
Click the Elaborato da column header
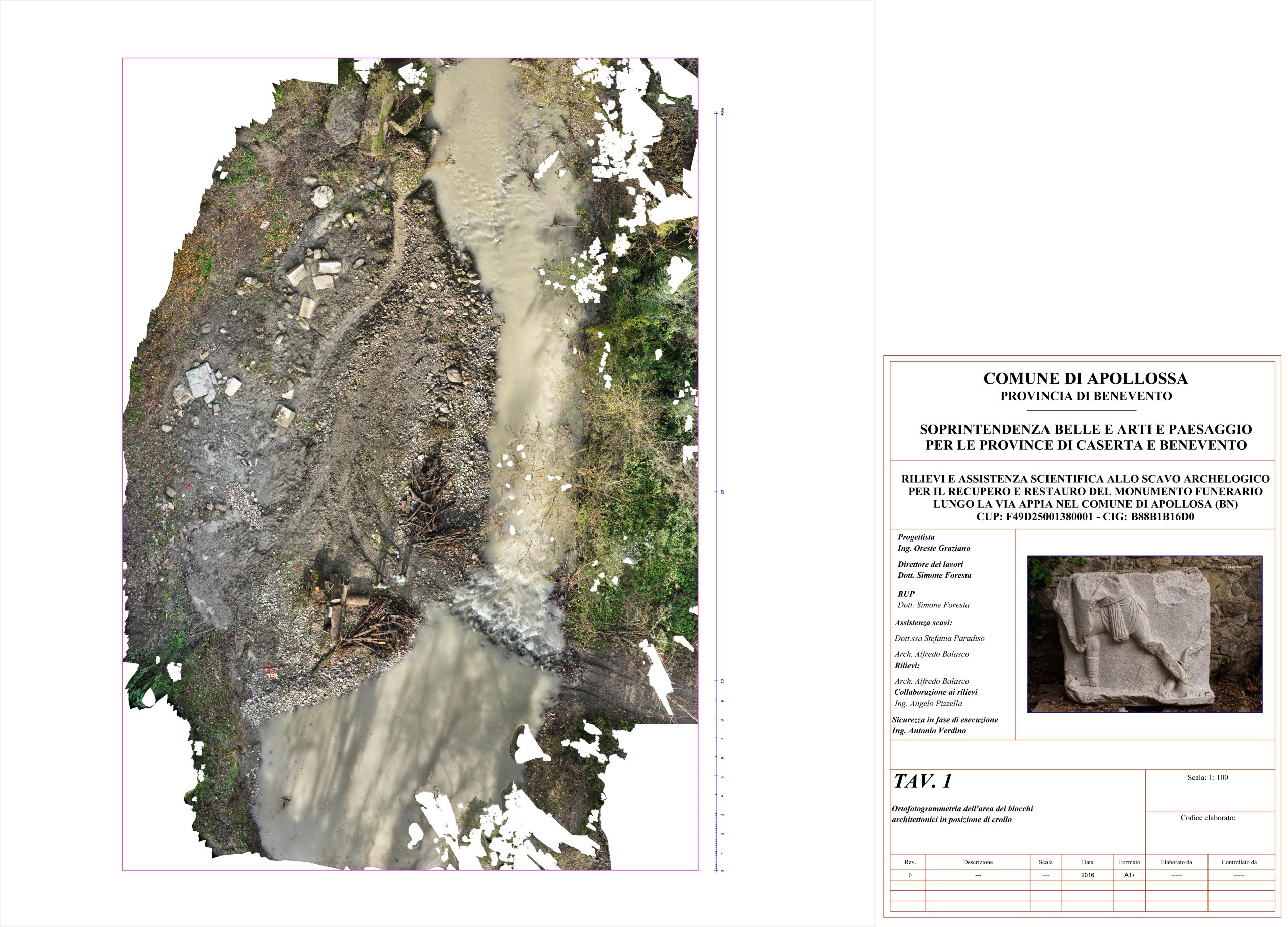1176,862
